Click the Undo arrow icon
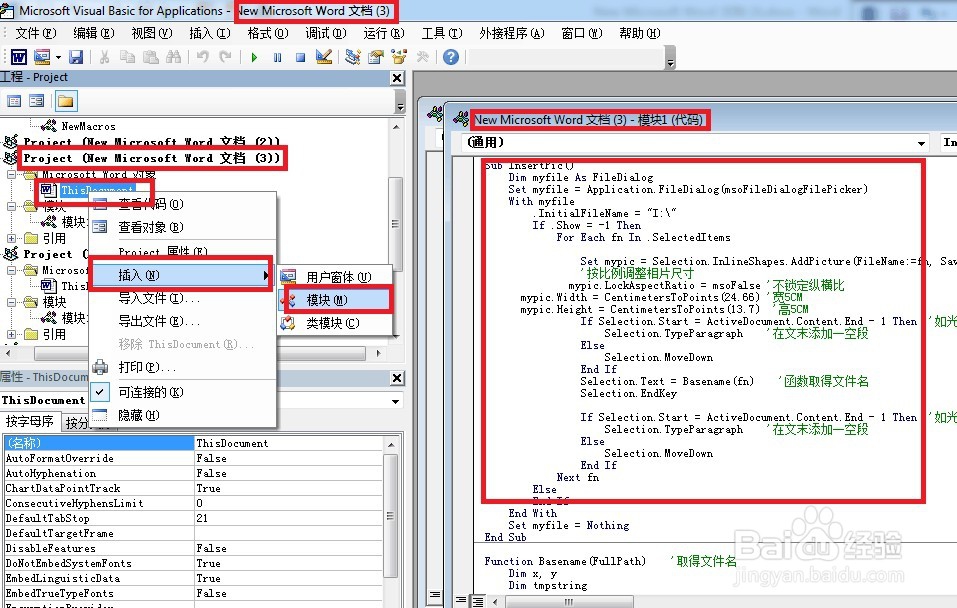Image resolution: width=957 pixels, height=608 pixels. pos(203,57)
